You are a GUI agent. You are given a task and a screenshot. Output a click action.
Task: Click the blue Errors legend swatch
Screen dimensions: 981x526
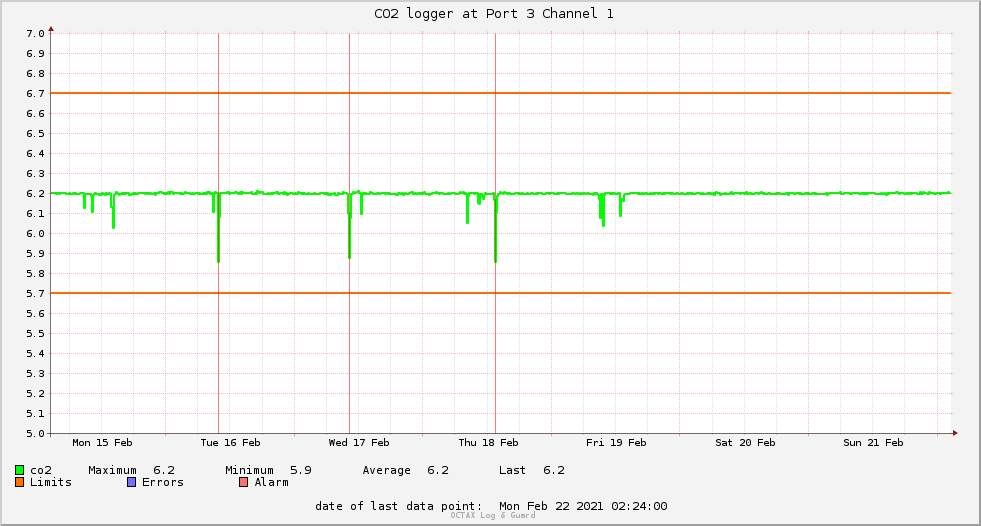[x=131, y=482]
